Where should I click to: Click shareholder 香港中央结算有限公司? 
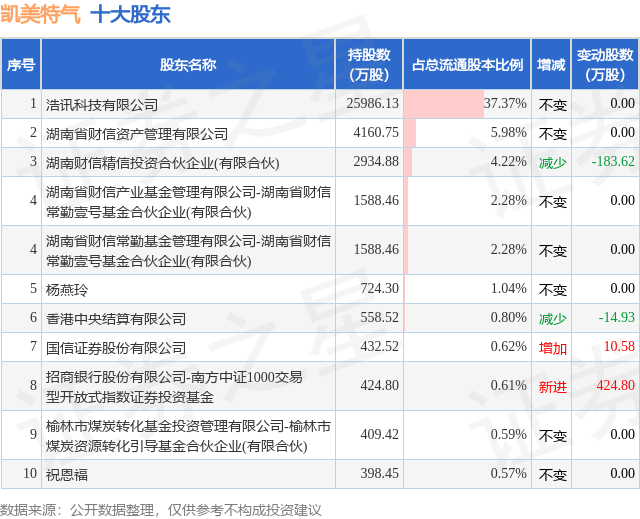(x=116, y=319)
